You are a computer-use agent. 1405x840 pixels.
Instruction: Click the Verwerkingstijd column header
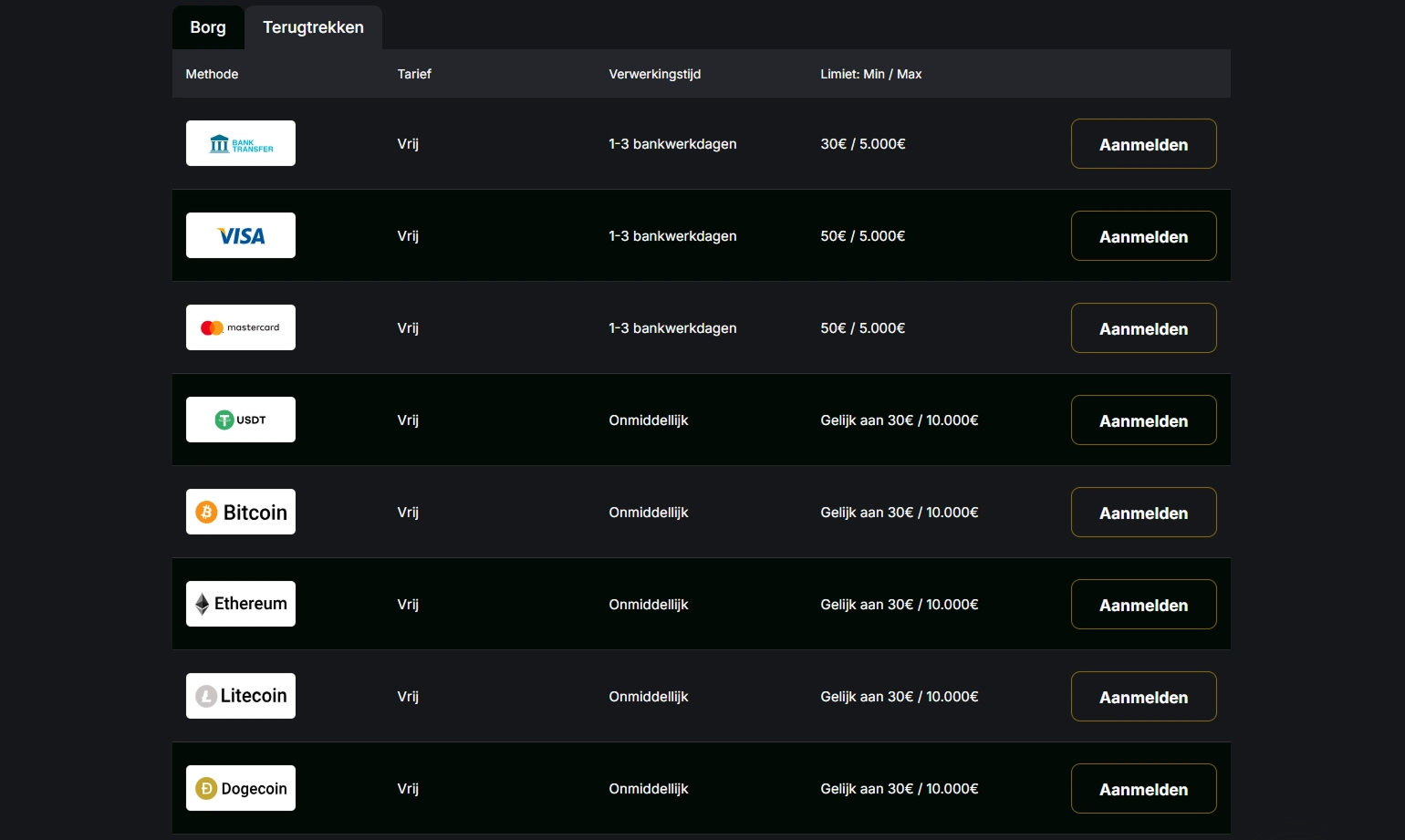[x=654, y=74]
